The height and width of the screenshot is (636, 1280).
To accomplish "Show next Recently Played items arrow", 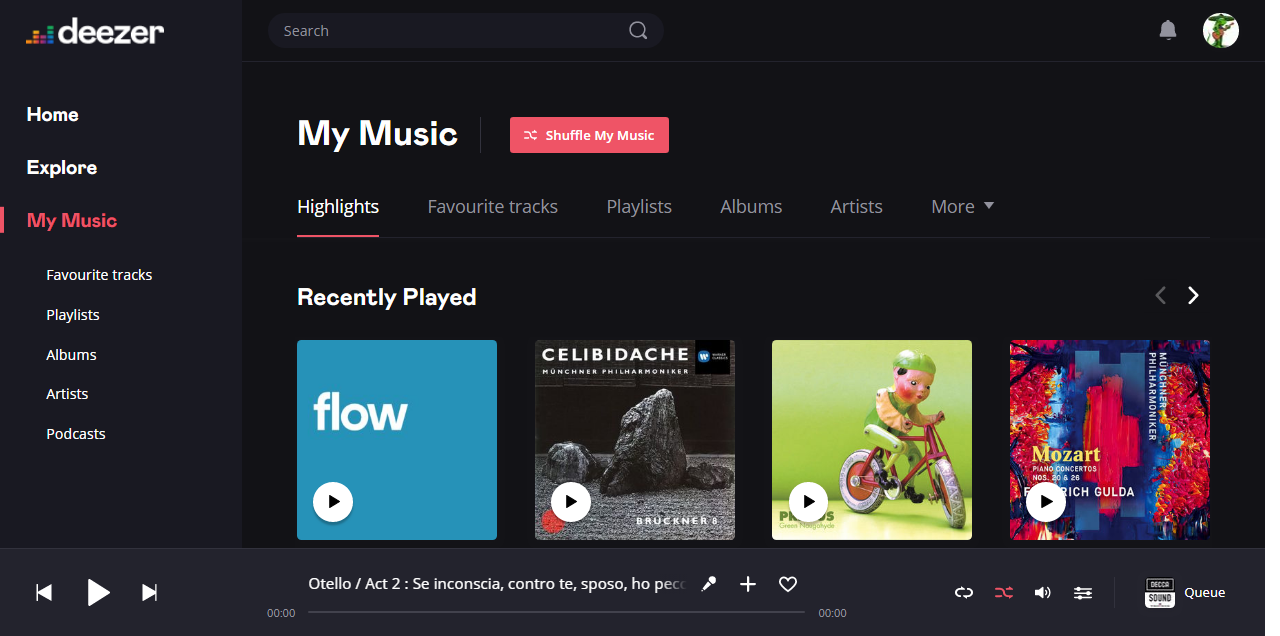I will click(x=1193, y=295).
